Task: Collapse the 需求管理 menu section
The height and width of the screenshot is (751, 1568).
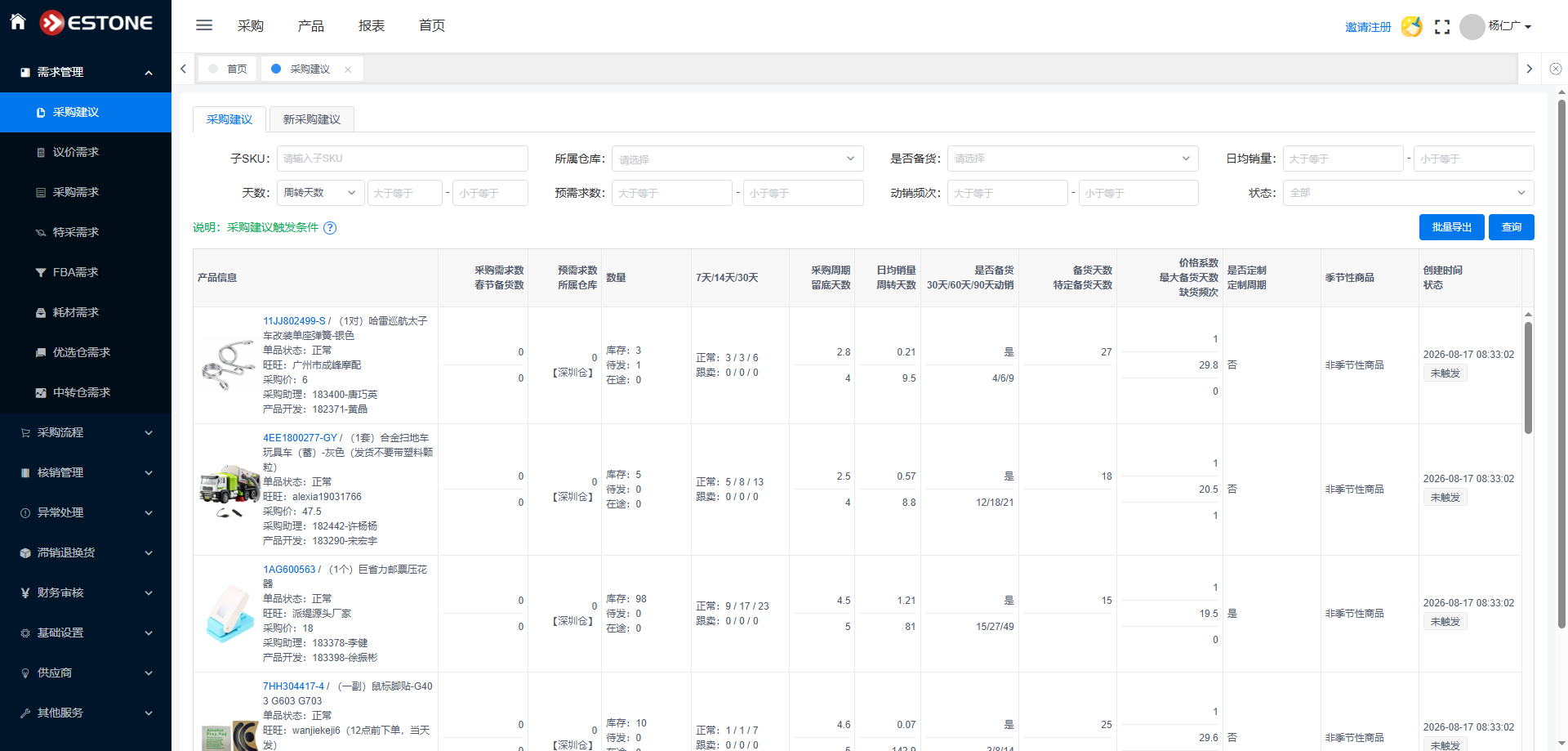Action: click(149, 73)
